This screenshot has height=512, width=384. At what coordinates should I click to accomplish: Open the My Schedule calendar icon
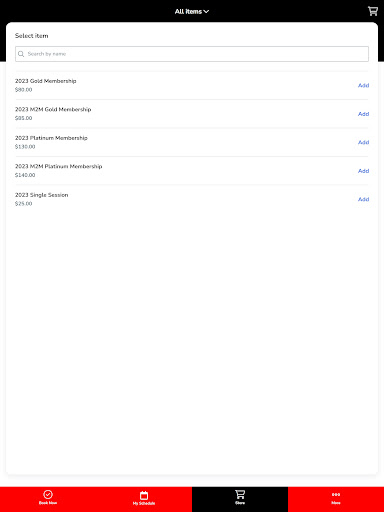pos(144,495)
